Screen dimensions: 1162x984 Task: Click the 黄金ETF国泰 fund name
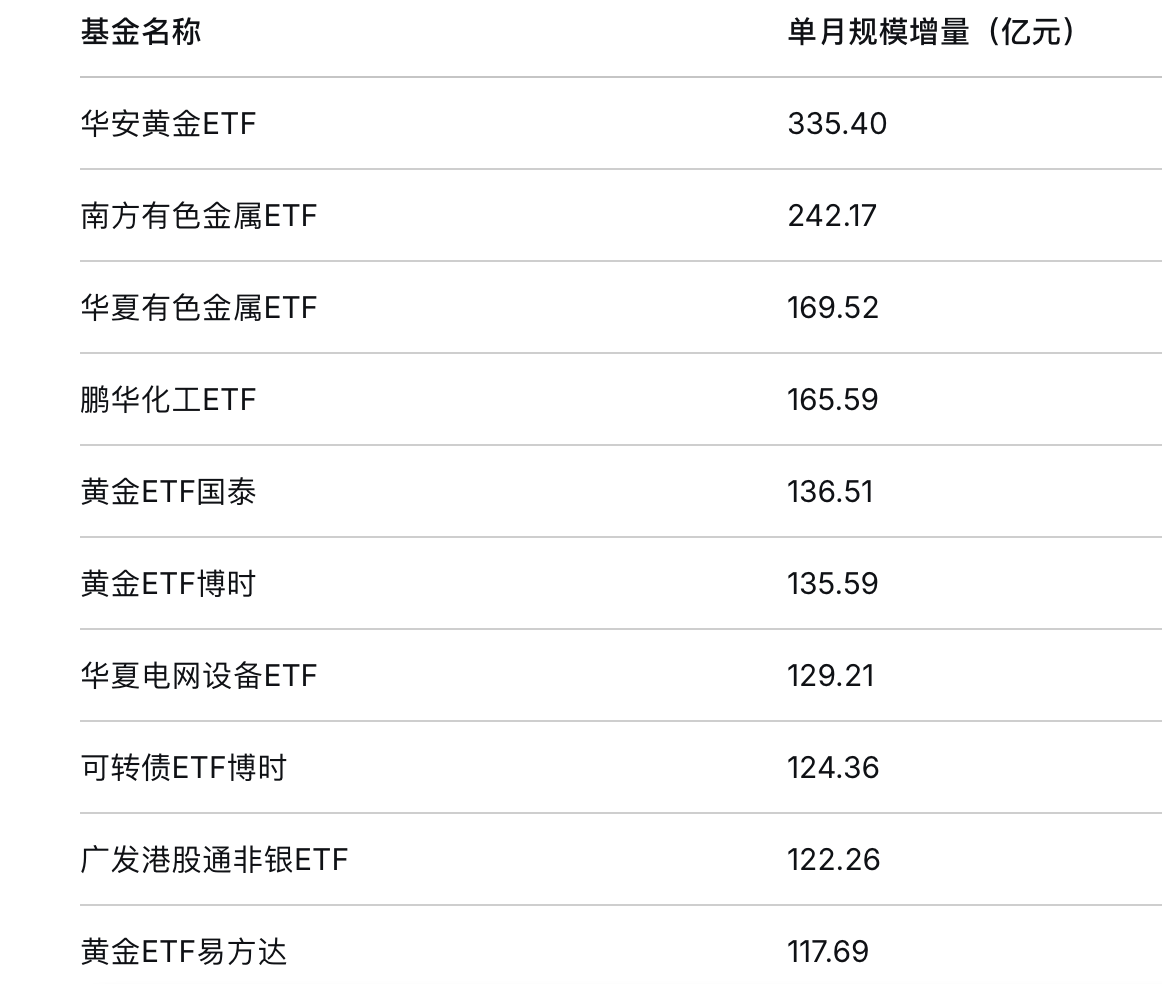168,492
